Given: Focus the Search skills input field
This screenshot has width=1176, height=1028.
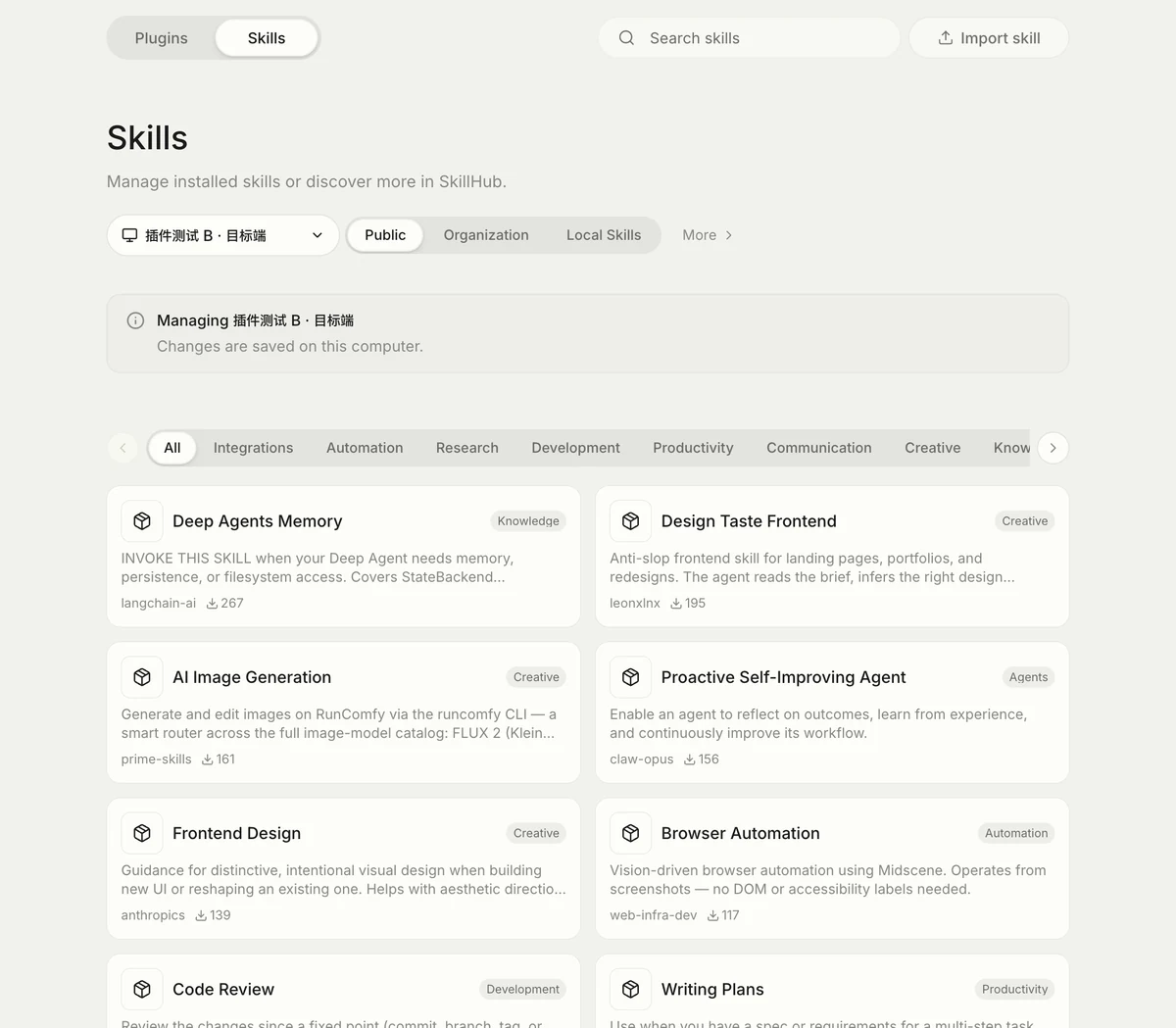Looking at the screenshot, I should (x=750, y=38).
